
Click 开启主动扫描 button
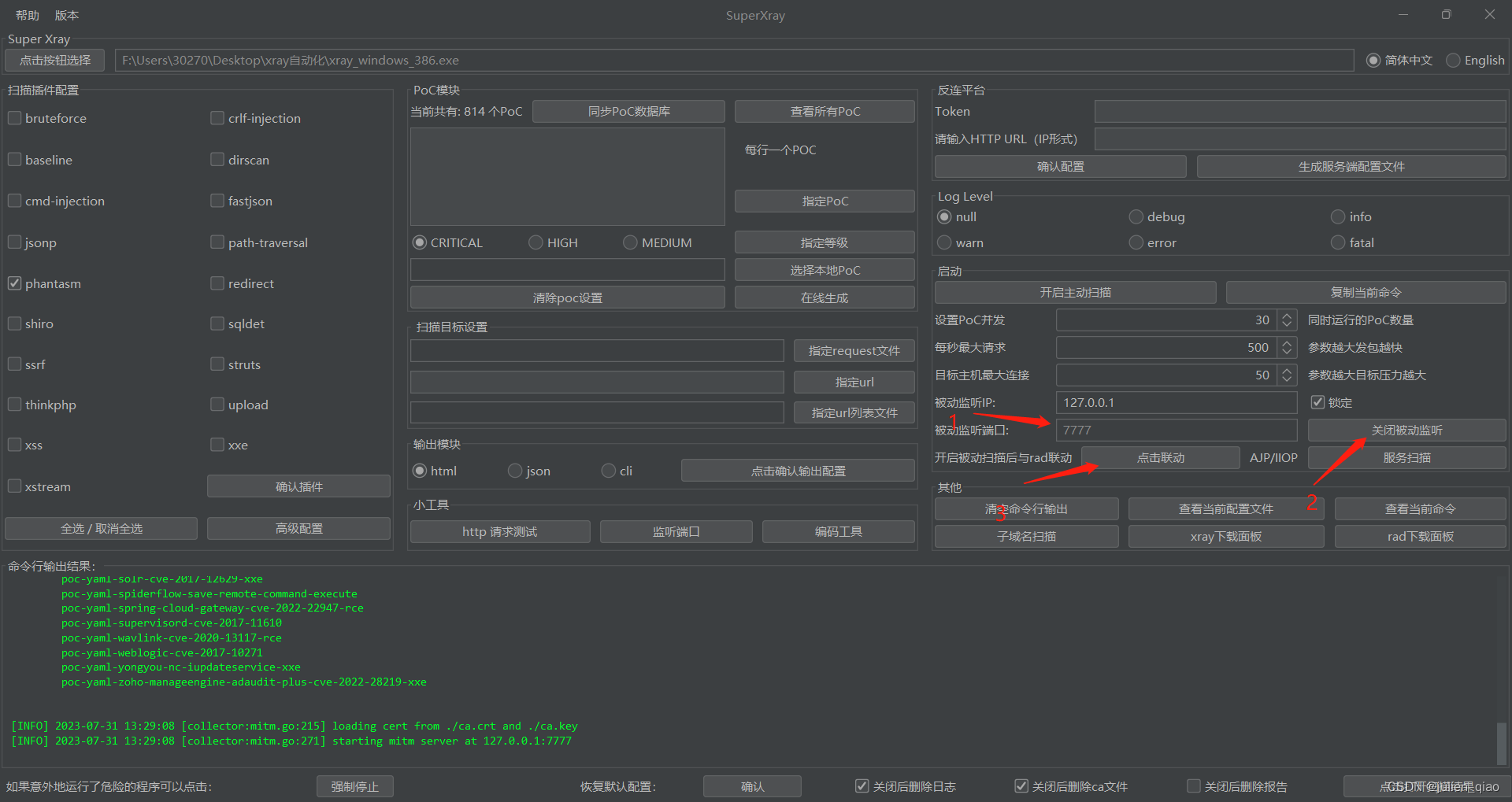click(1075, 293)
